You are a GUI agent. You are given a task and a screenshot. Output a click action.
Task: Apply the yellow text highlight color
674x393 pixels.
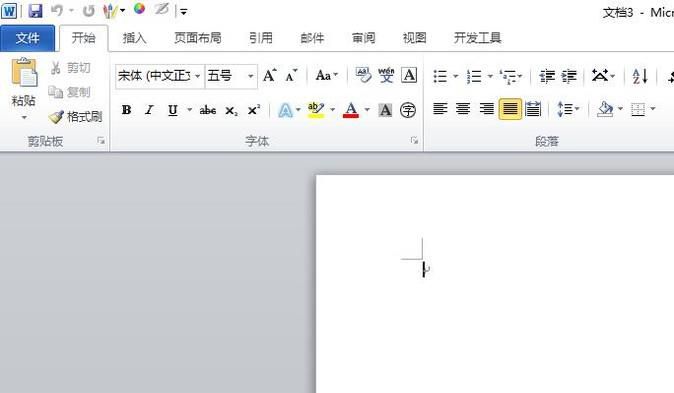(316, 110)
